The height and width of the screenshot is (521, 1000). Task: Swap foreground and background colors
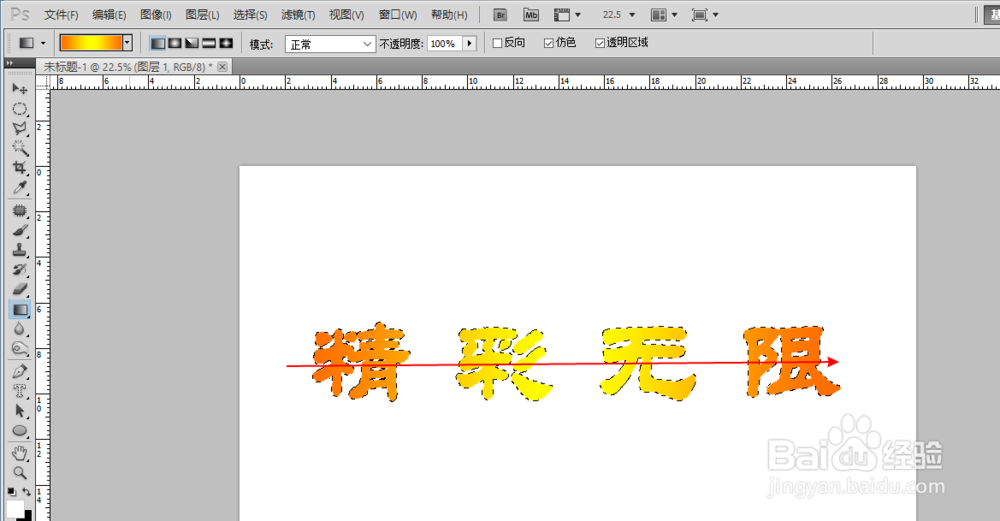point(27,492)
